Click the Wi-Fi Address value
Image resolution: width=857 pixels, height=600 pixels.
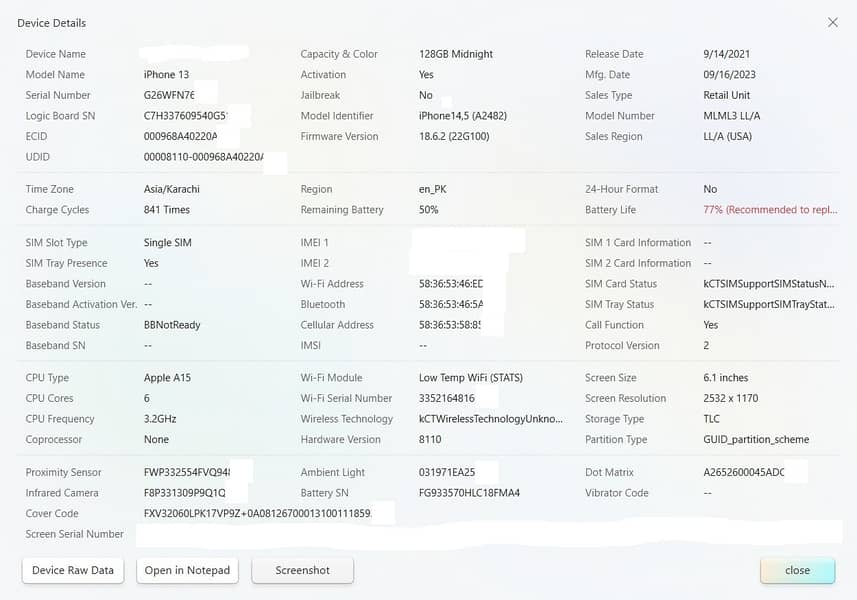(451, 284)
